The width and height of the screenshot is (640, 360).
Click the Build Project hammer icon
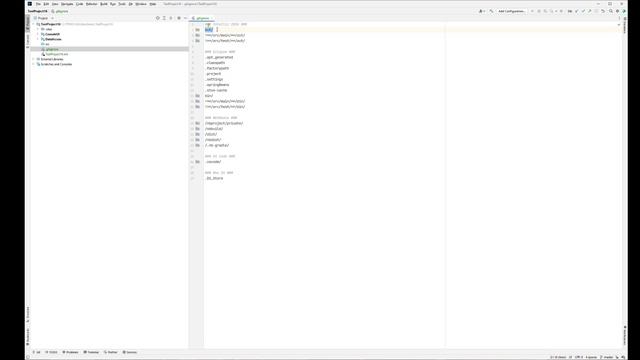click(x=491, y=11)
